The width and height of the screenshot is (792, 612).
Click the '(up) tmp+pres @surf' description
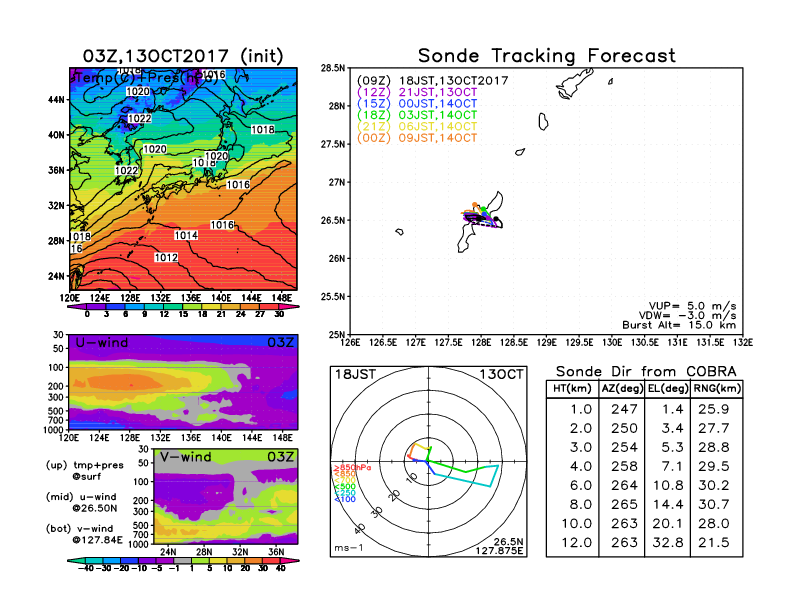point(85,470)
